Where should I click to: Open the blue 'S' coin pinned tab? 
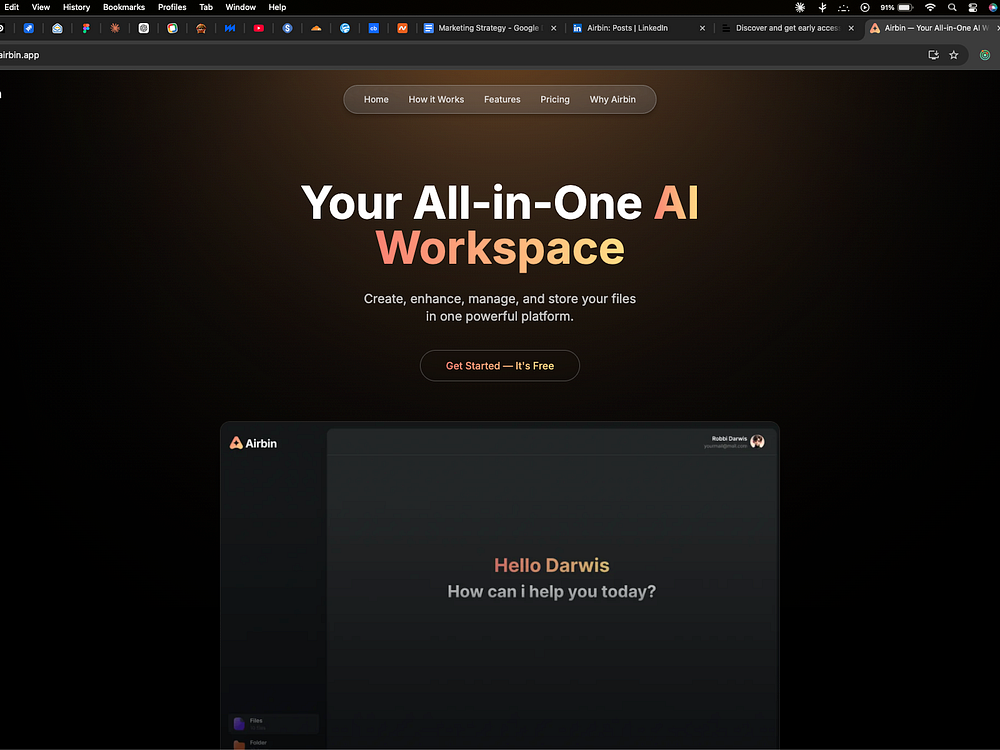(287, 28)
